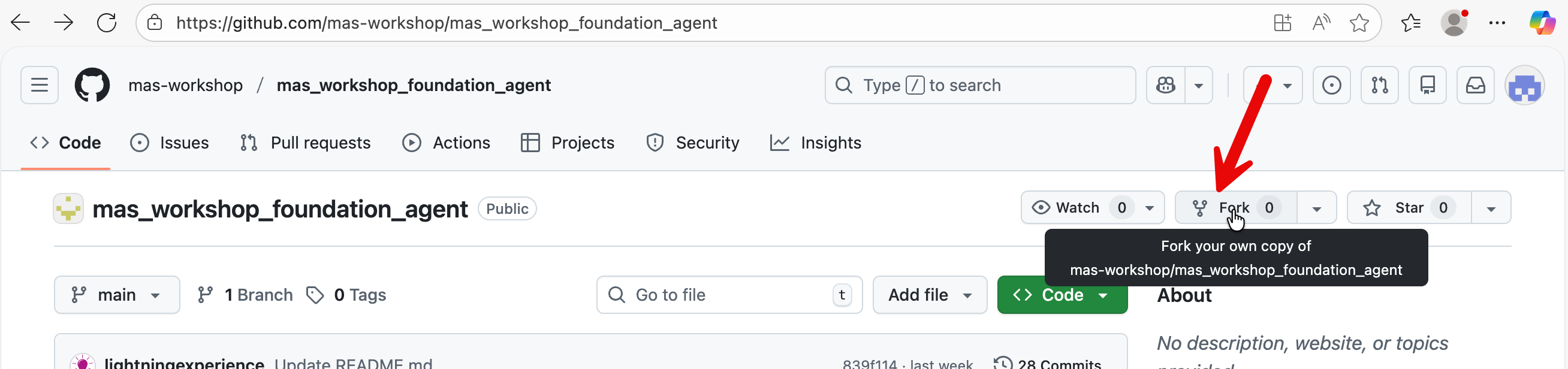This screenshot has width=1568, height=369.
Task: Open the Fork dropdown chevron
Action: click(1317, 207)
